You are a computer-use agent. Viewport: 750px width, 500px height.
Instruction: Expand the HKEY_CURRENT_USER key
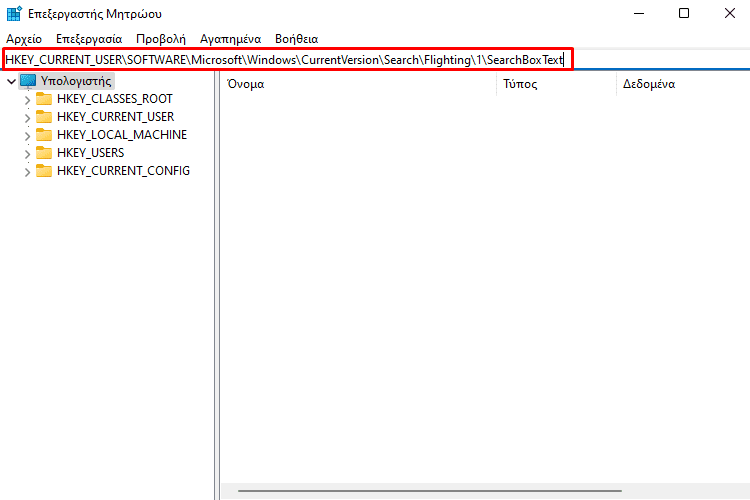(x=27, y=118)
